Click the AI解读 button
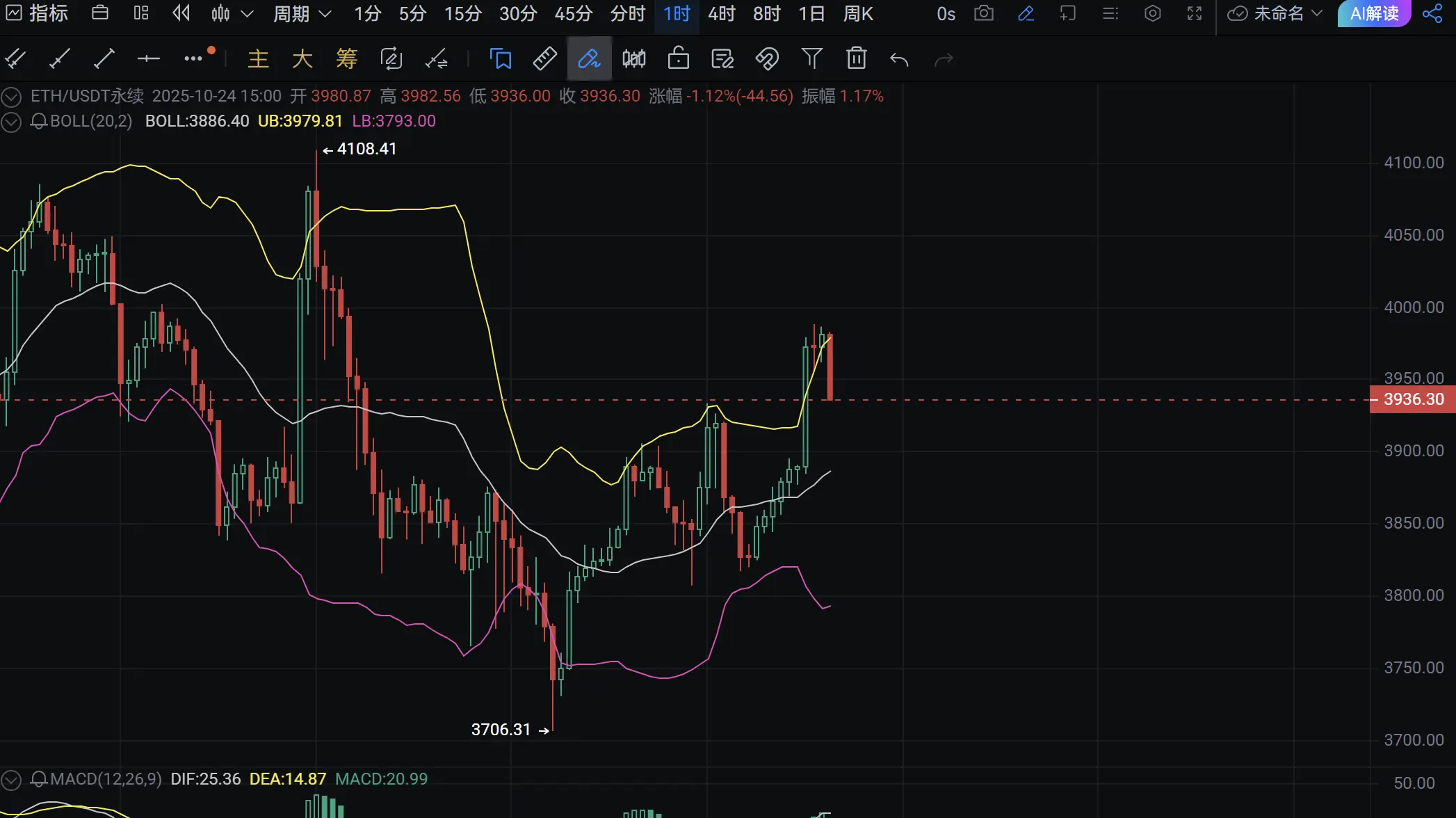Screen dimensions: 1456x818 pyautogui.click(x=1374, y=13)
